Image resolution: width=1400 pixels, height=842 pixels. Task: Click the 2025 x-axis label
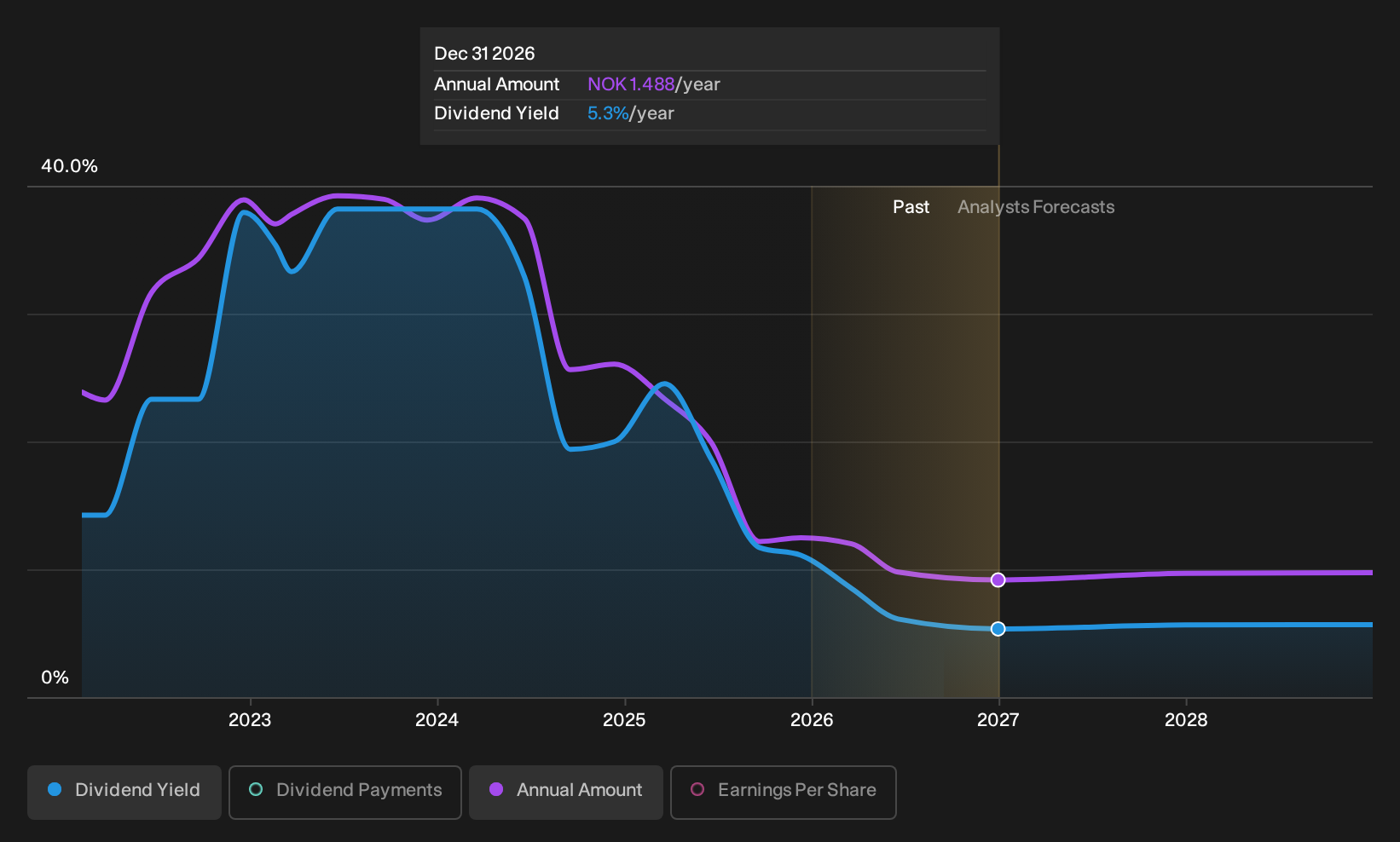tap(624, 720)
